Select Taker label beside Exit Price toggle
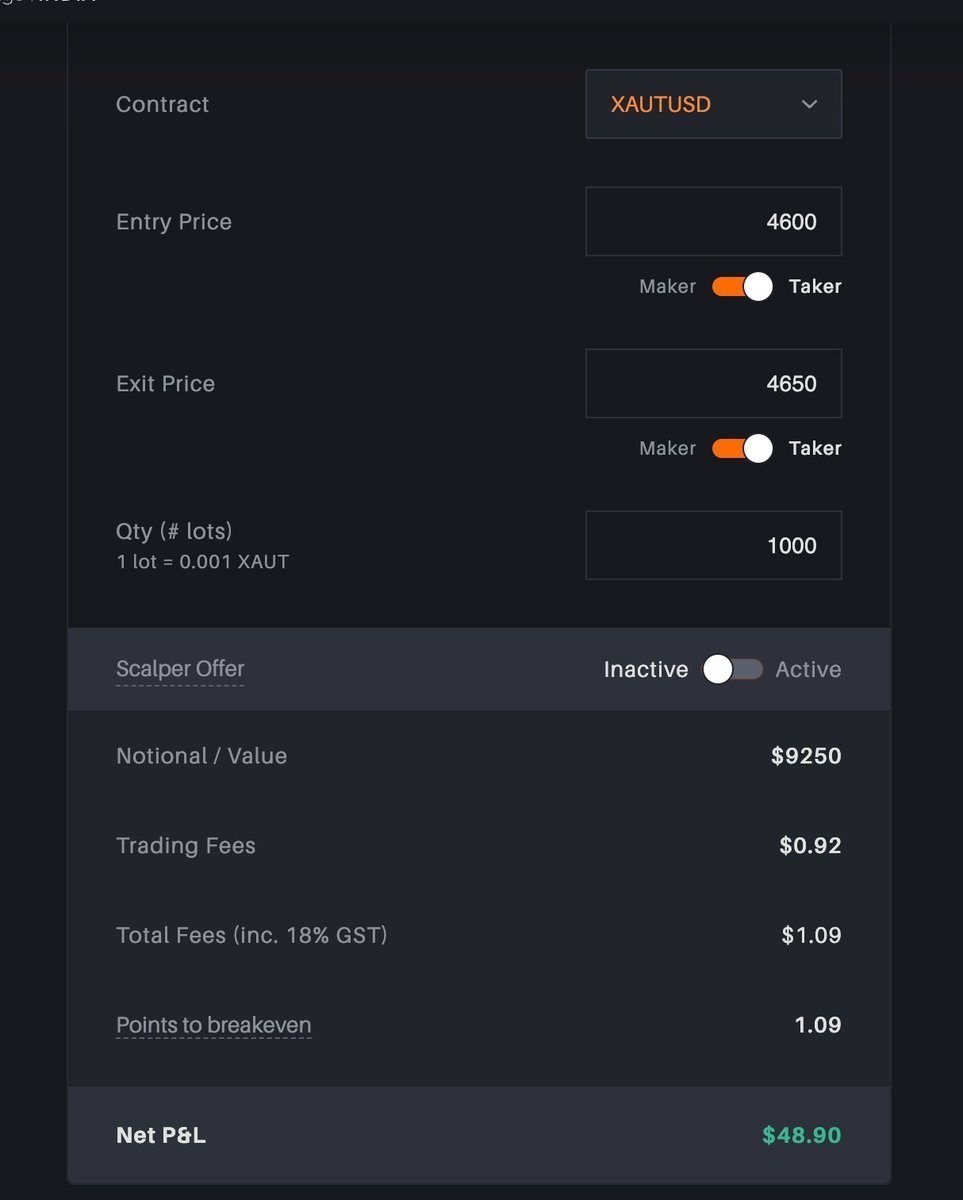The width and height of the screenshot is (963, 1200). coord(815,449)
